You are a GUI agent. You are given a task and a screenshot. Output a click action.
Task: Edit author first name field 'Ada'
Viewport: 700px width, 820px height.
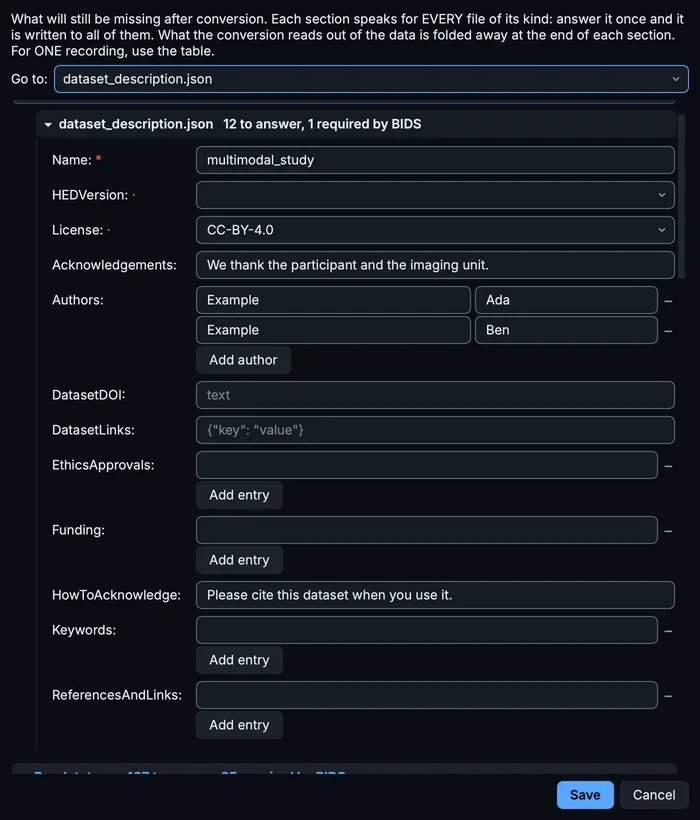pyautogui.click(x=566, y=300)
